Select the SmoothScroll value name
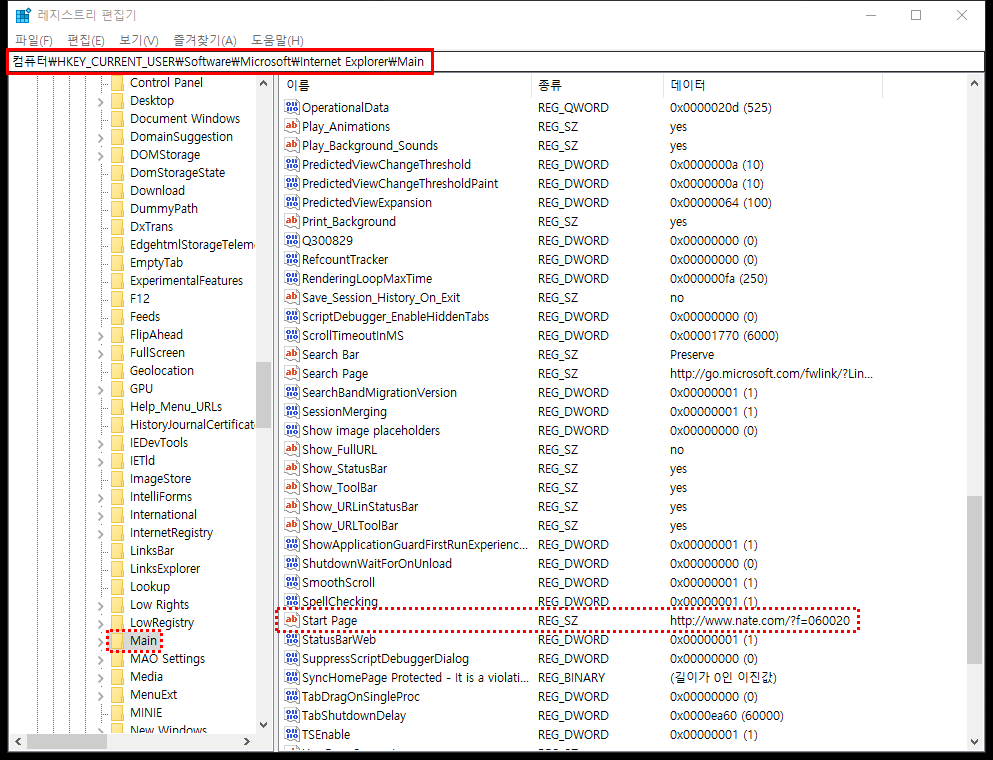 click(338, 583)
